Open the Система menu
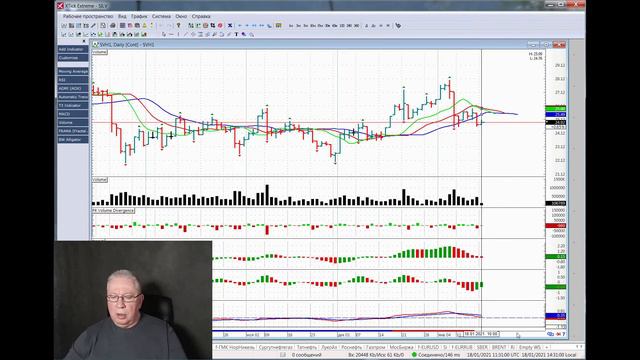This screenshot has width=640, height=360. click(x=161, y=16)
